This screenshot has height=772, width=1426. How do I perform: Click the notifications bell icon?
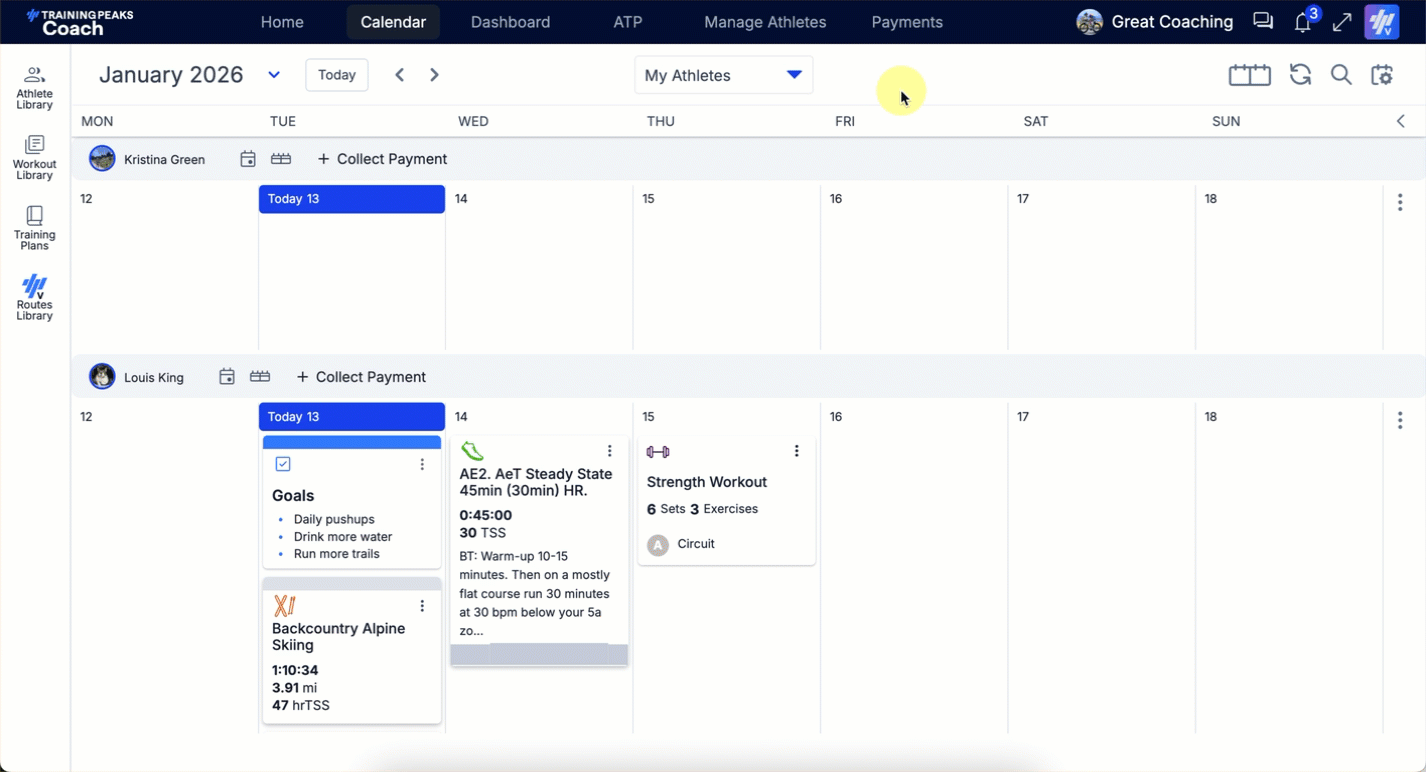point(1302,22)
